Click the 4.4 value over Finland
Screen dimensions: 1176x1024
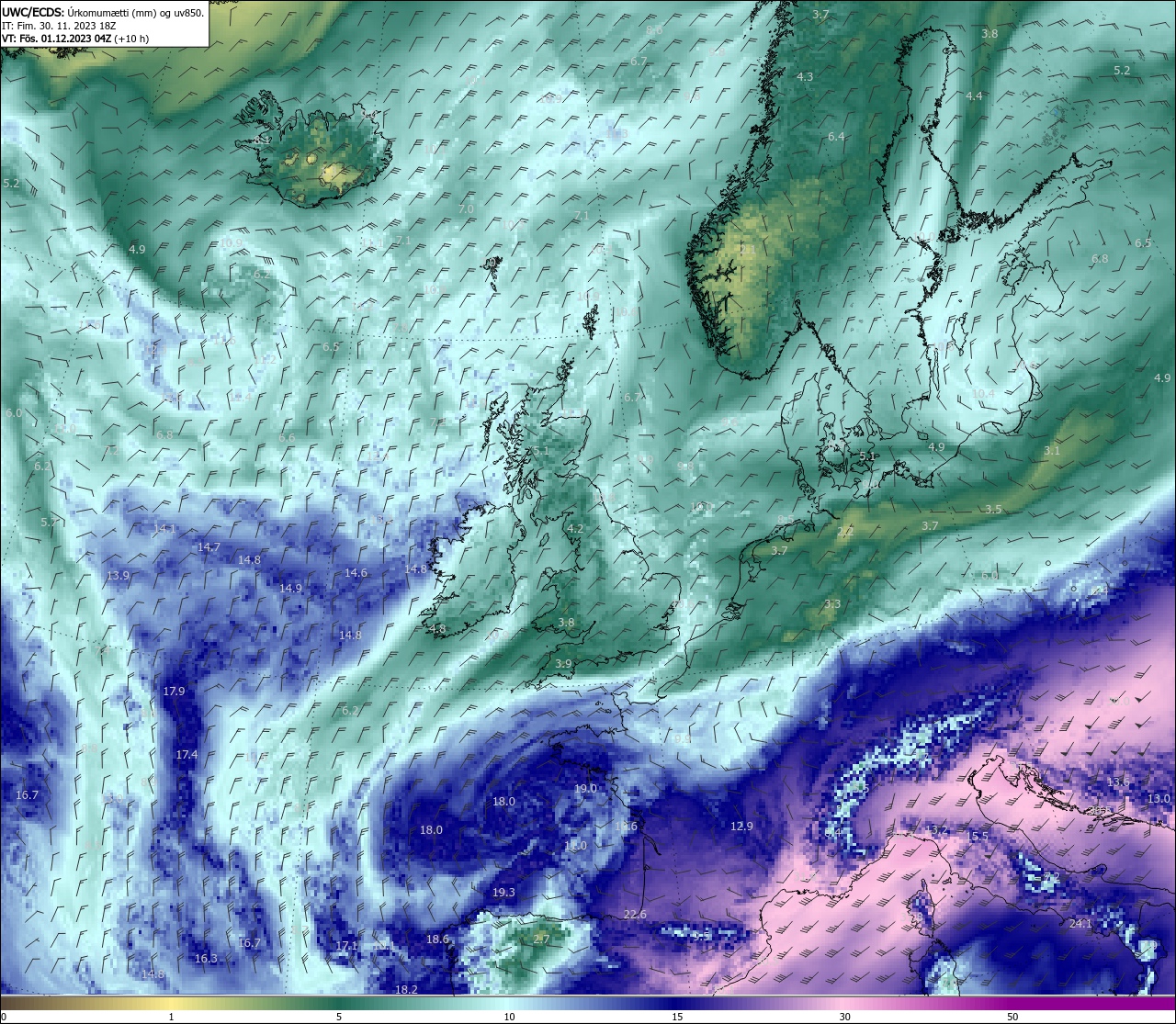point(974,96)
